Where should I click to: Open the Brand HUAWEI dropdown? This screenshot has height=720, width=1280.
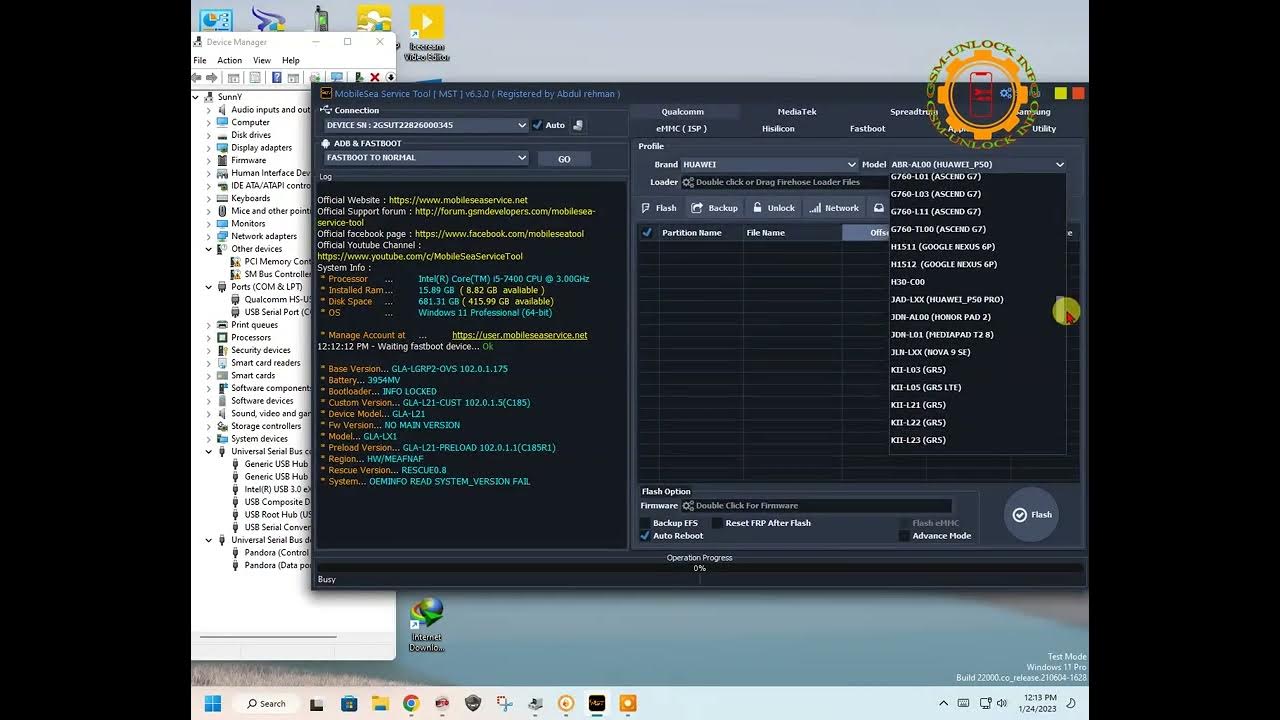tap(769, 164)
